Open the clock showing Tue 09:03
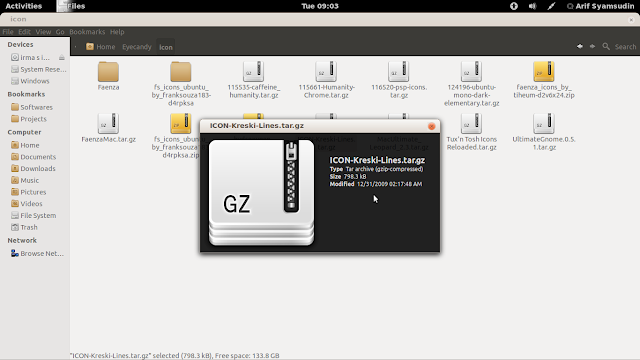The width and height of the screenshot is (640, 360). 320,6
